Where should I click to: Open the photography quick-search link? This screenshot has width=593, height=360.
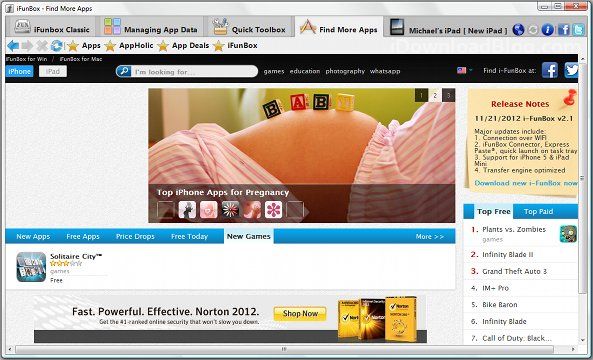coord(345,71)
